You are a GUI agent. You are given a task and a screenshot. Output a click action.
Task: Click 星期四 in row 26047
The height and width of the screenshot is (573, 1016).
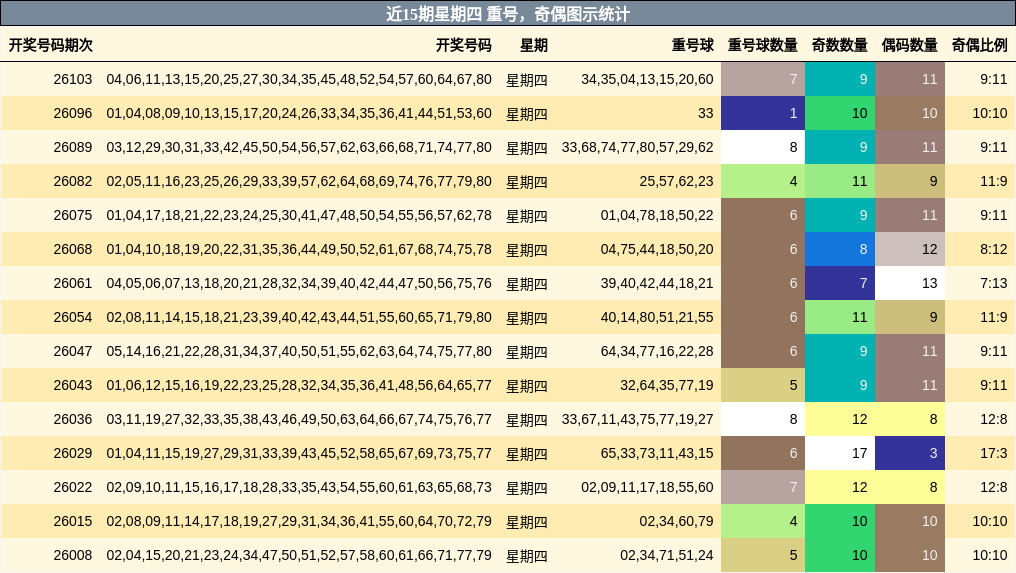coord(527,352)
